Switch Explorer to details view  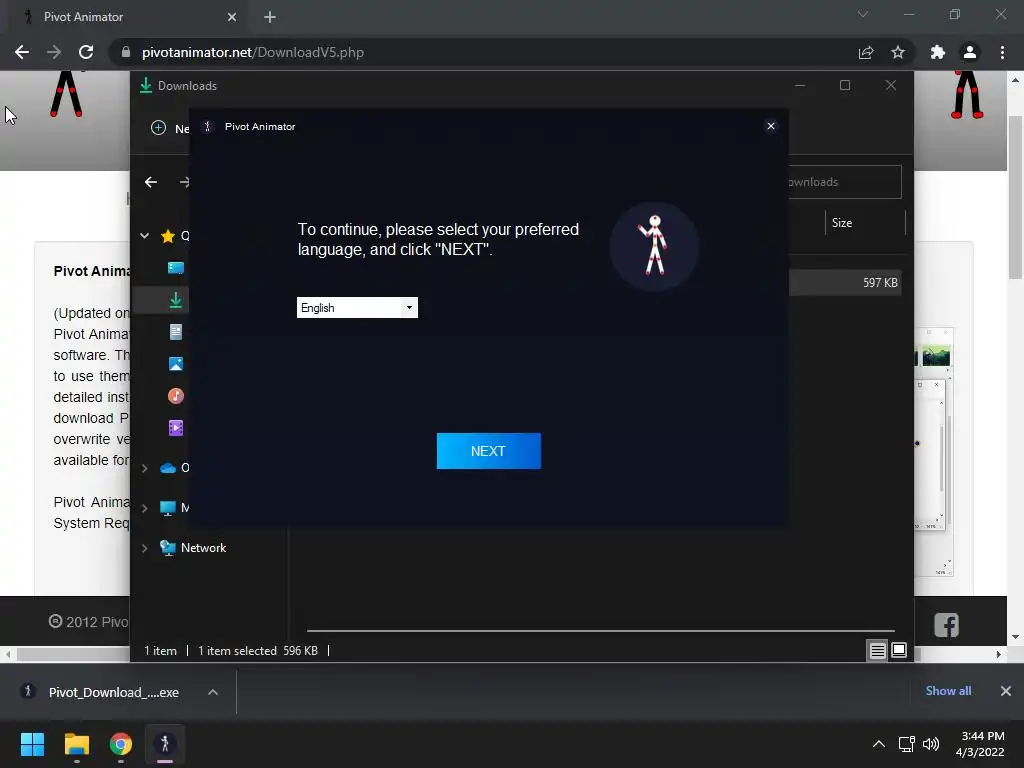(x=877, y=650)
